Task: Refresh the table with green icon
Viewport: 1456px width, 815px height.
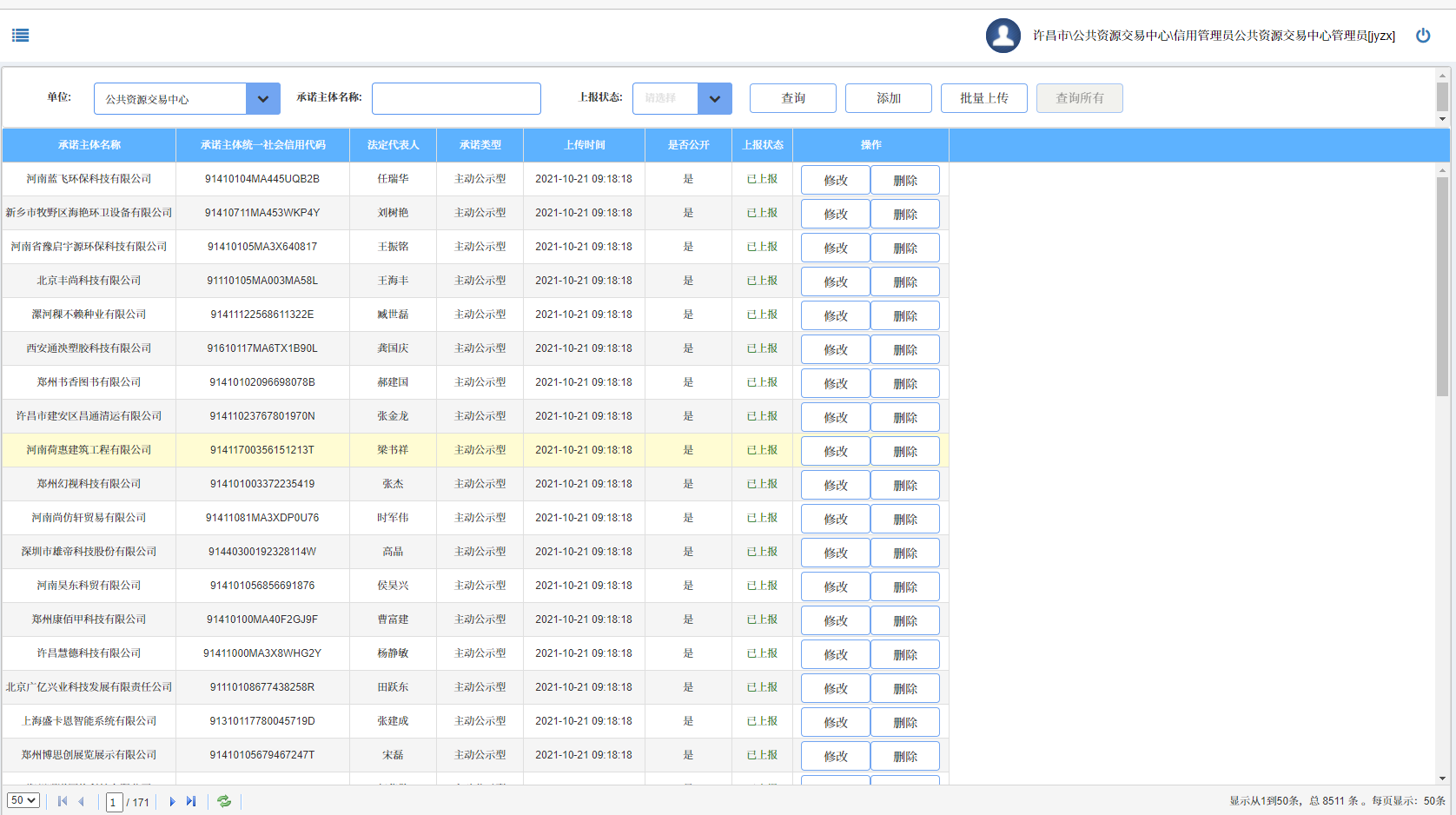Action: (224, 801)
